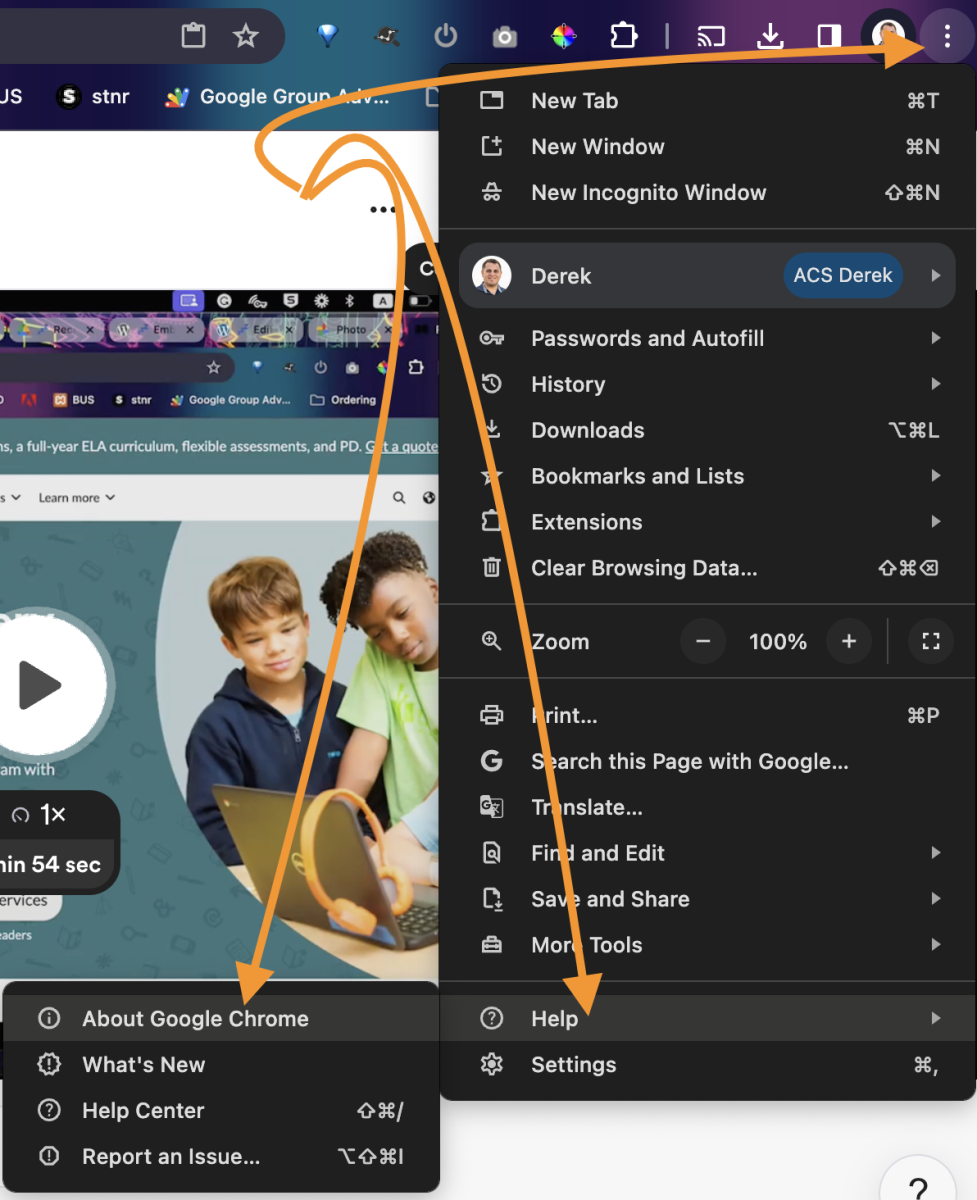Expand the History submenu
This screenshot has width=977, height=1200.
tap(708, 384)
